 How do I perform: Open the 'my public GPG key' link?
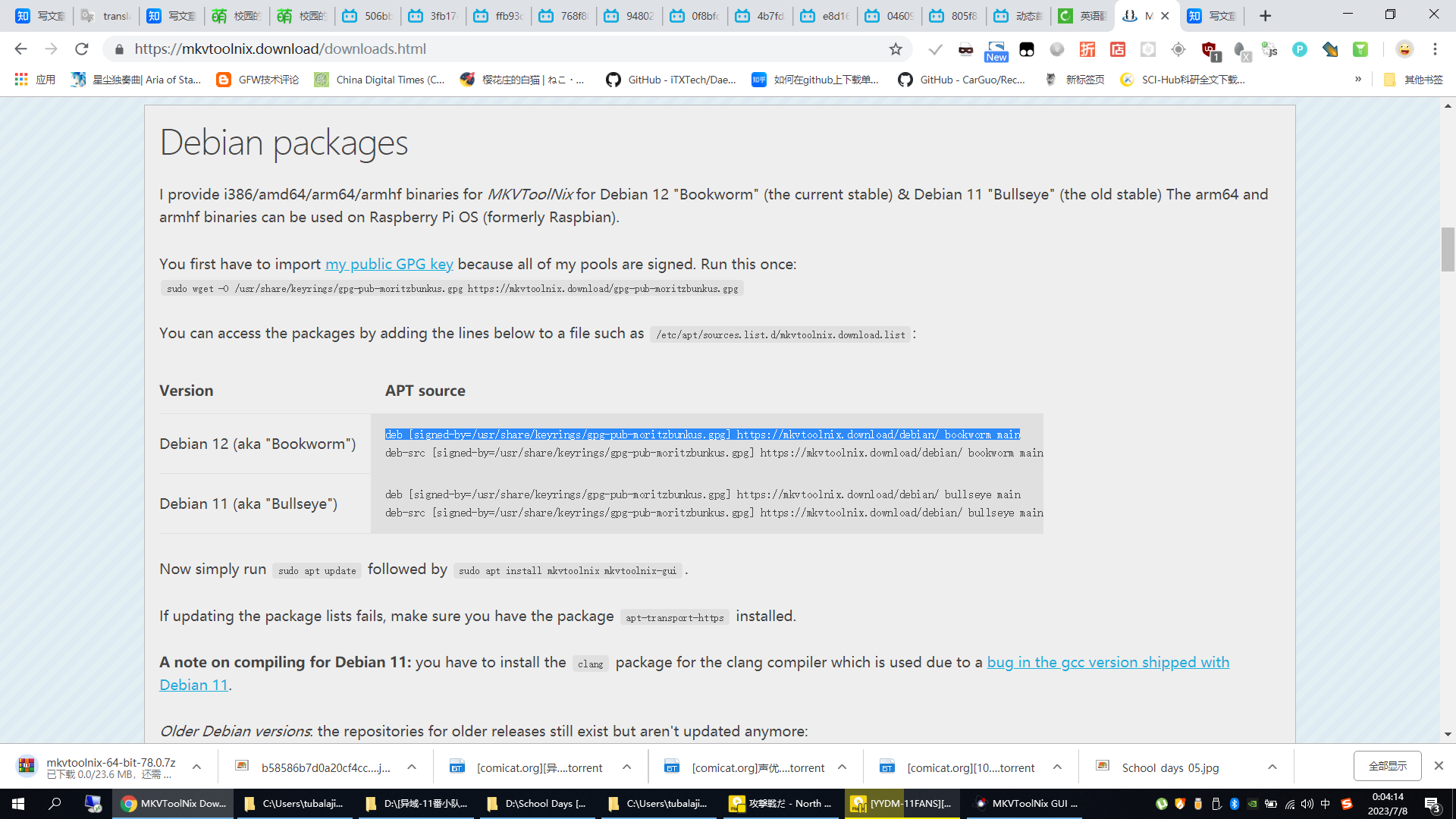(389, 264)
